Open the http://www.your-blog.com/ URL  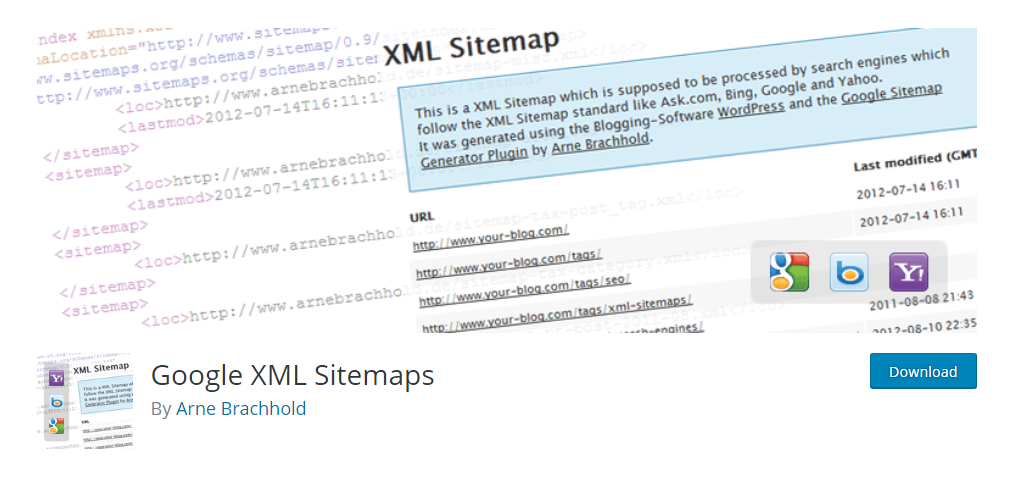click(491, 239)
